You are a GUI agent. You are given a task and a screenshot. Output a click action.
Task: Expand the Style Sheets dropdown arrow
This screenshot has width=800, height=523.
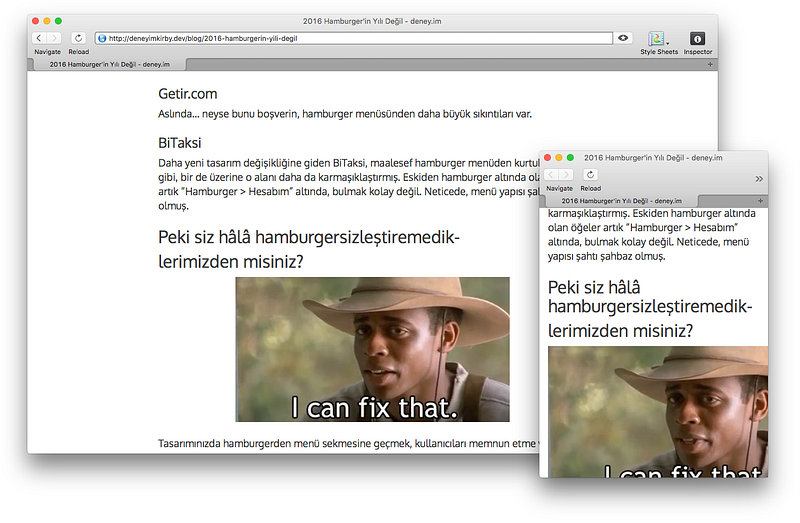coord(667,43)
